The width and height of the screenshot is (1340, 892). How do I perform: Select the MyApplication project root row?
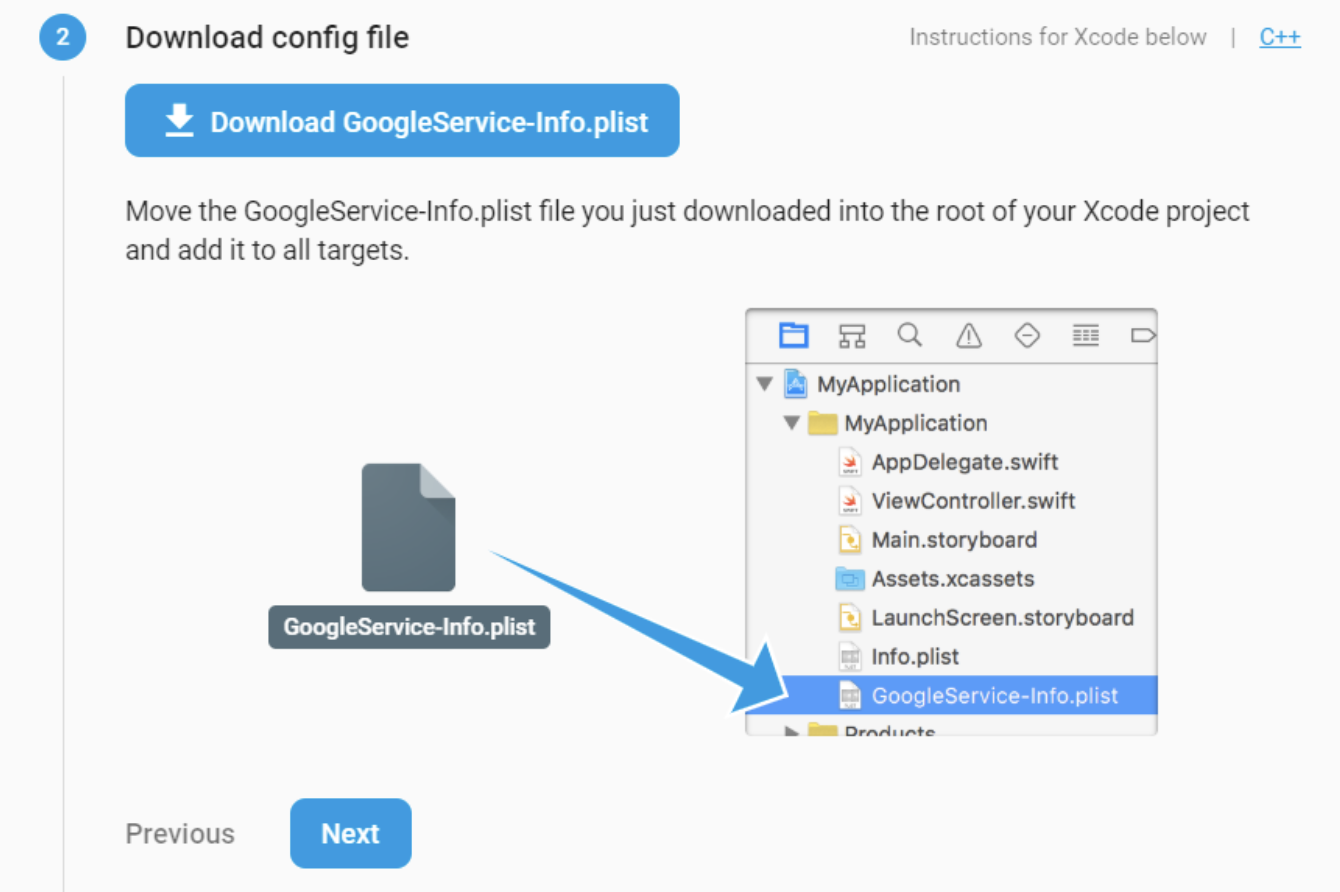pyautogui.click(x=952, y=384)
